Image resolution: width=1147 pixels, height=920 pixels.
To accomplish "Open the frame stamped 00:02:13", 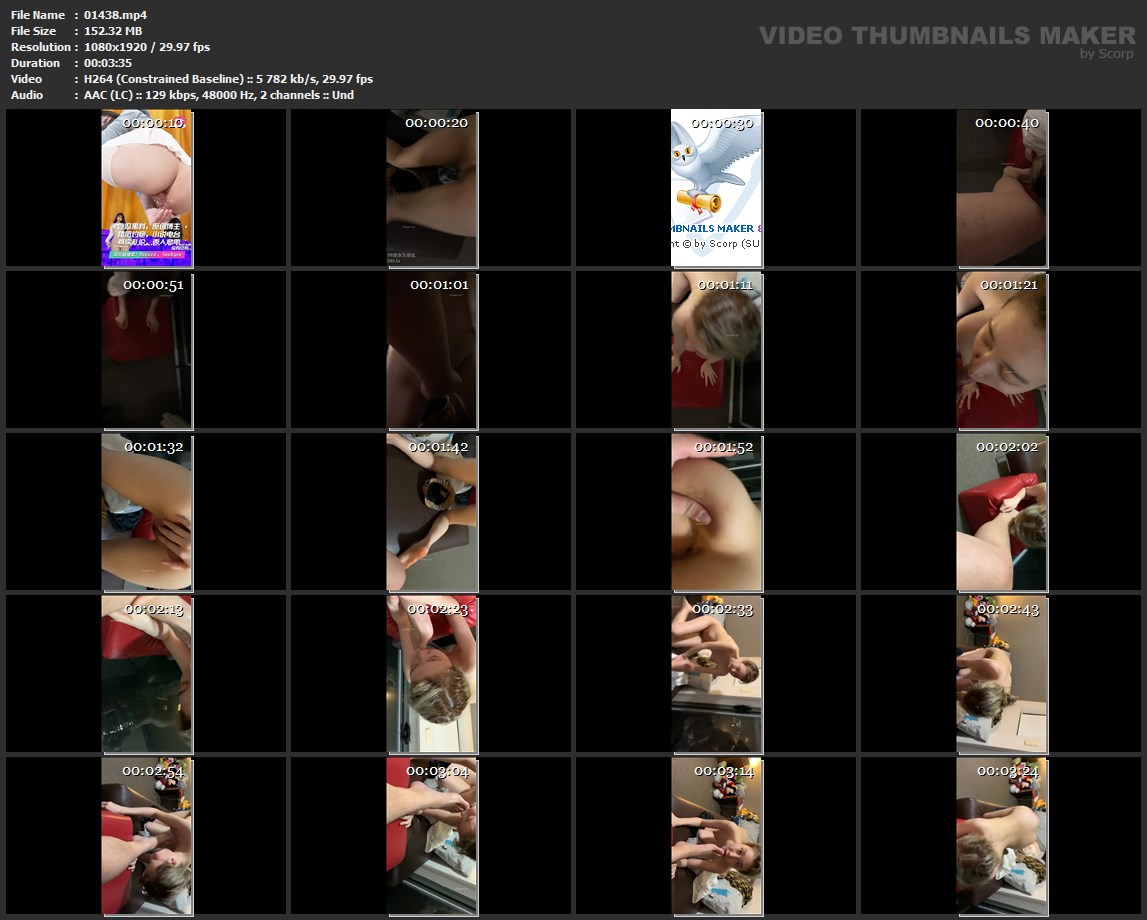I will tap(146, 674).
